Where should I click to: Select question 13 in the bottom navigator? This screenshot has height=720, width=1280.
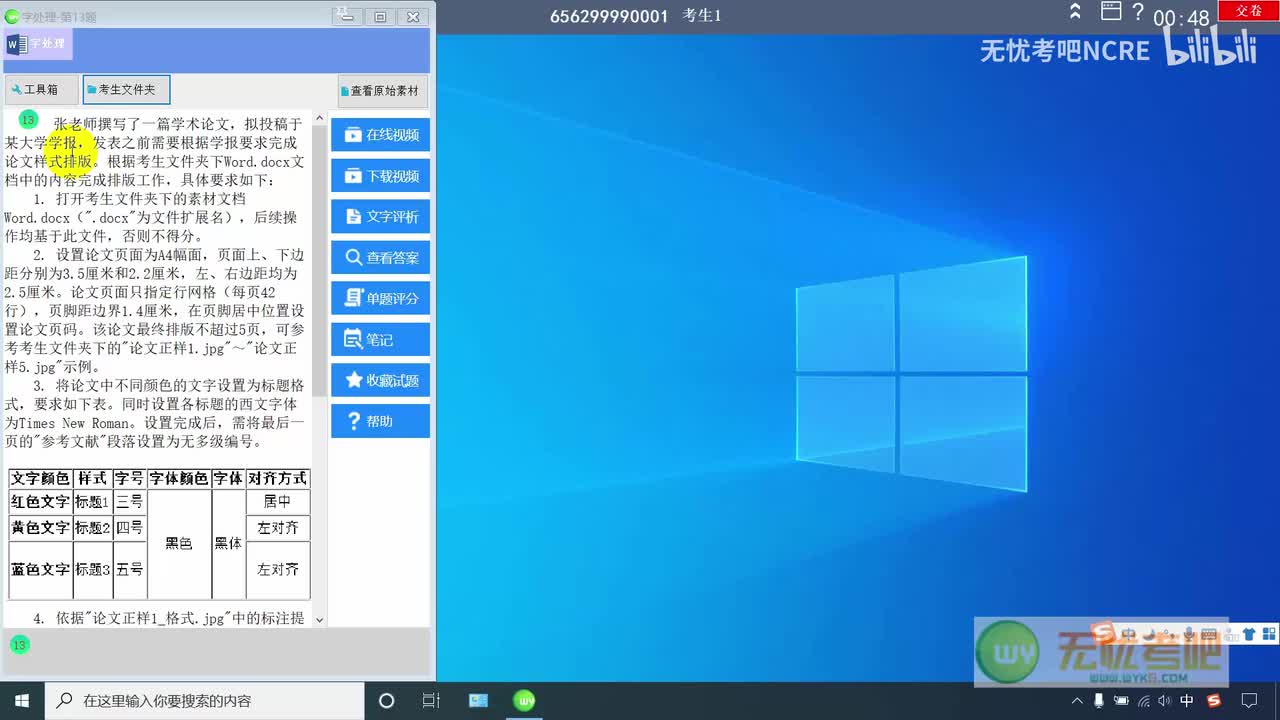(x=19, y=645)
